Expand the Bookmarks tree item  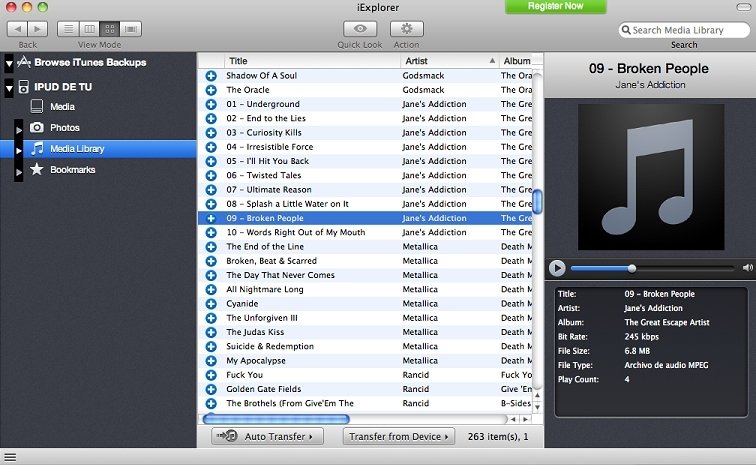(19, 171)
